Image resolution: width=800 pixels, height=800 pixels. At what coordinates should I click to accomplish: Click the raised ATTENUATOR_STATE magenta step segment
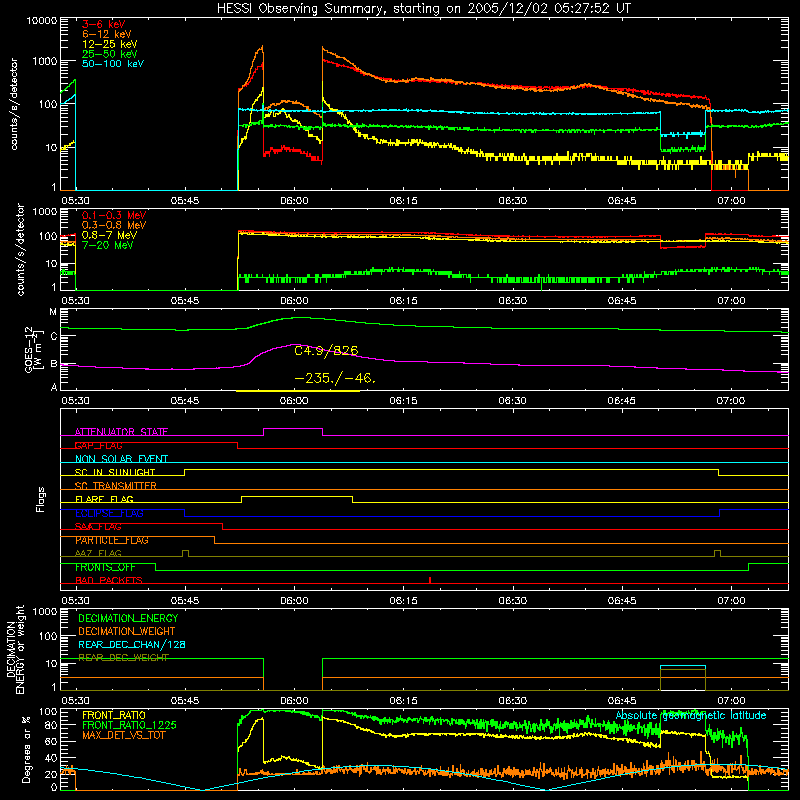(293, 429)
